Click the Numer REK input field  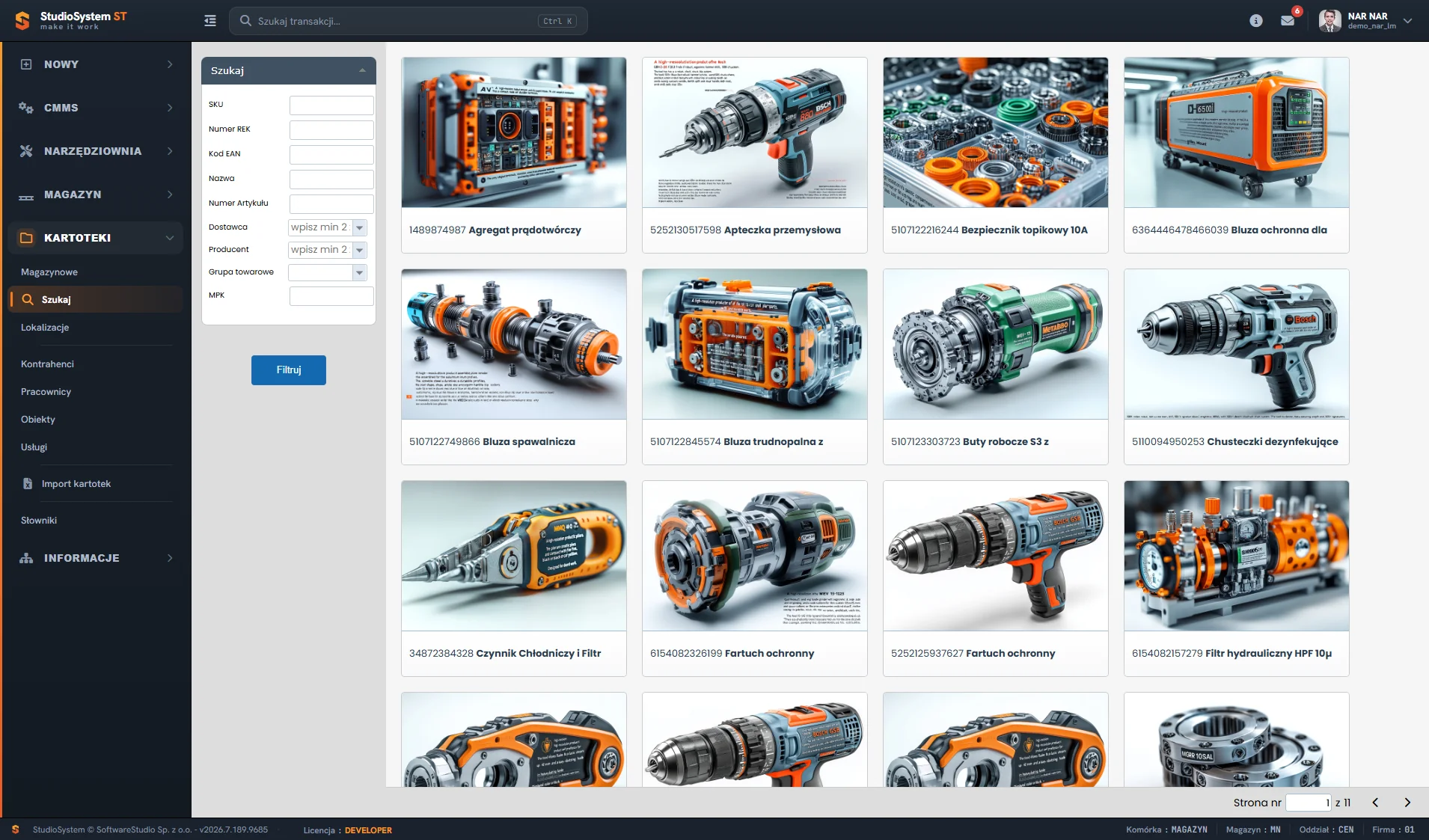(x=331, y=130)
